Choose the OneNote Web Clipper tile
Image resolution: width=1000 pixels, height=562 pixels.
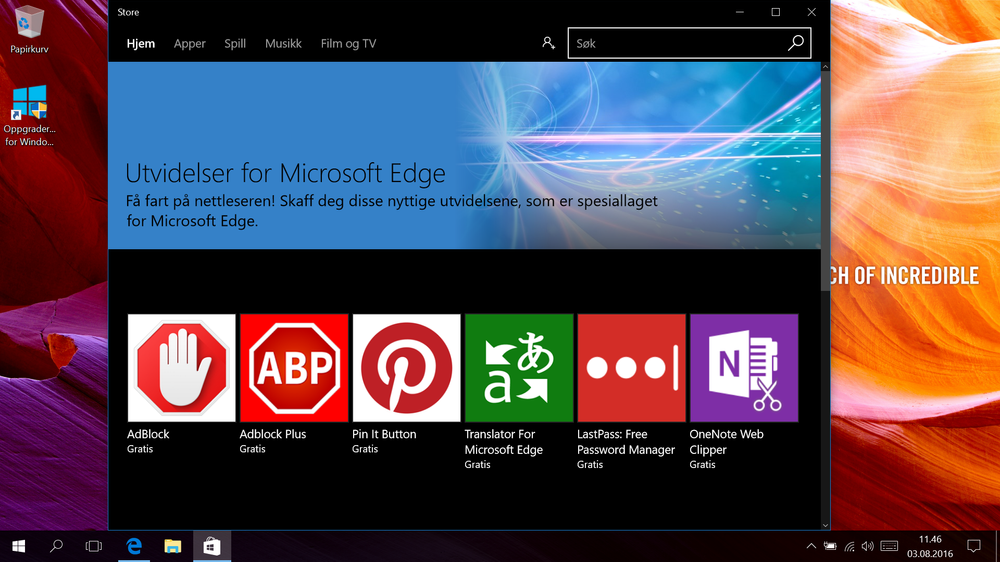pos(744,367)
